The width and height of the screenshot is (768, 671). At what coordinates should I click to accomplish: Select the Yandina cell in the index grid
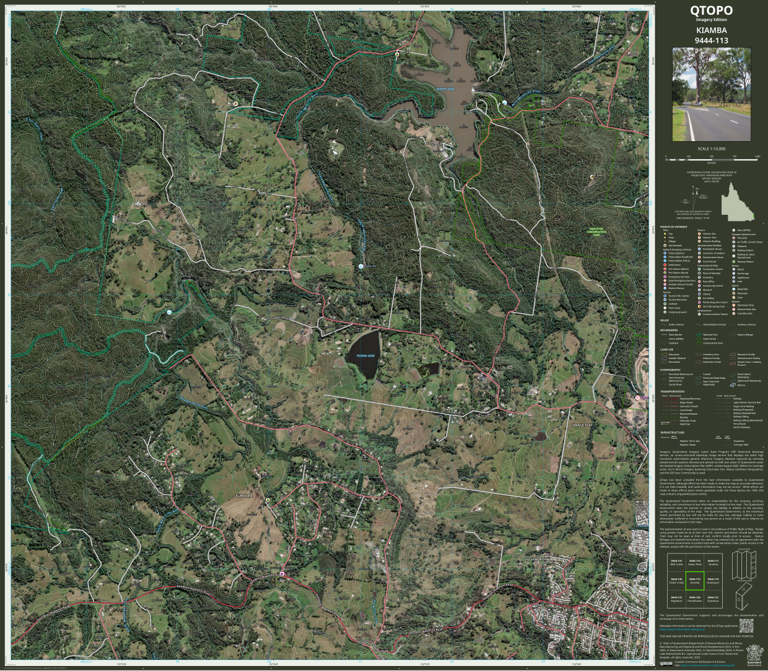coord(713,562)
